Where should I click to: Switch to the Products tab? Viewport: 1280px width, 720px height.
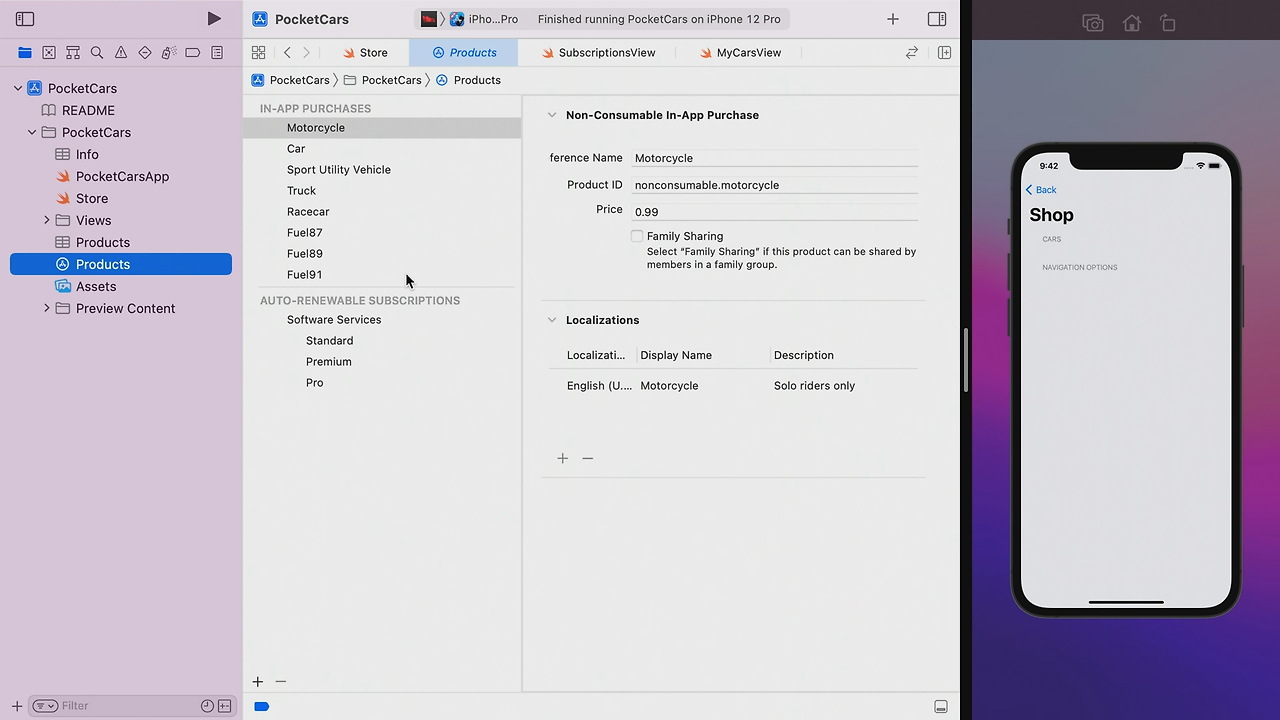pos(464,52)
